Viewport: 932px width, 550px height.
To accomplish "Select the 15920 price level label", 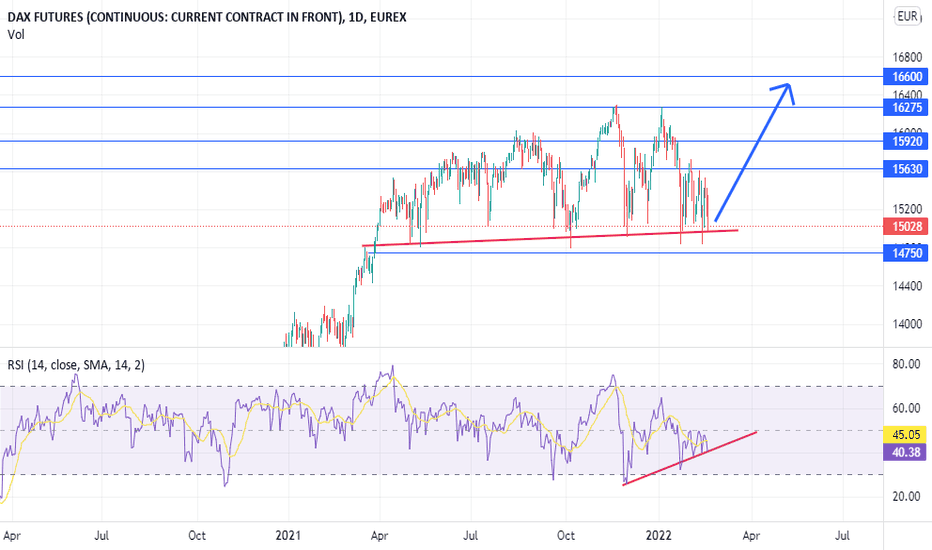I will [x=906, y=141].
